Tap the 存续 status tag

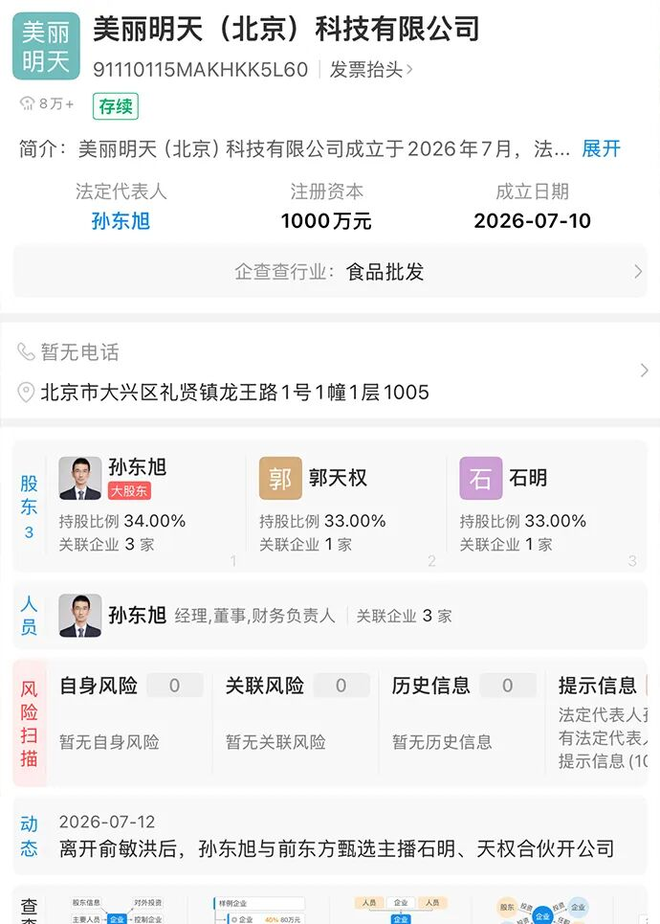(116, 106)
